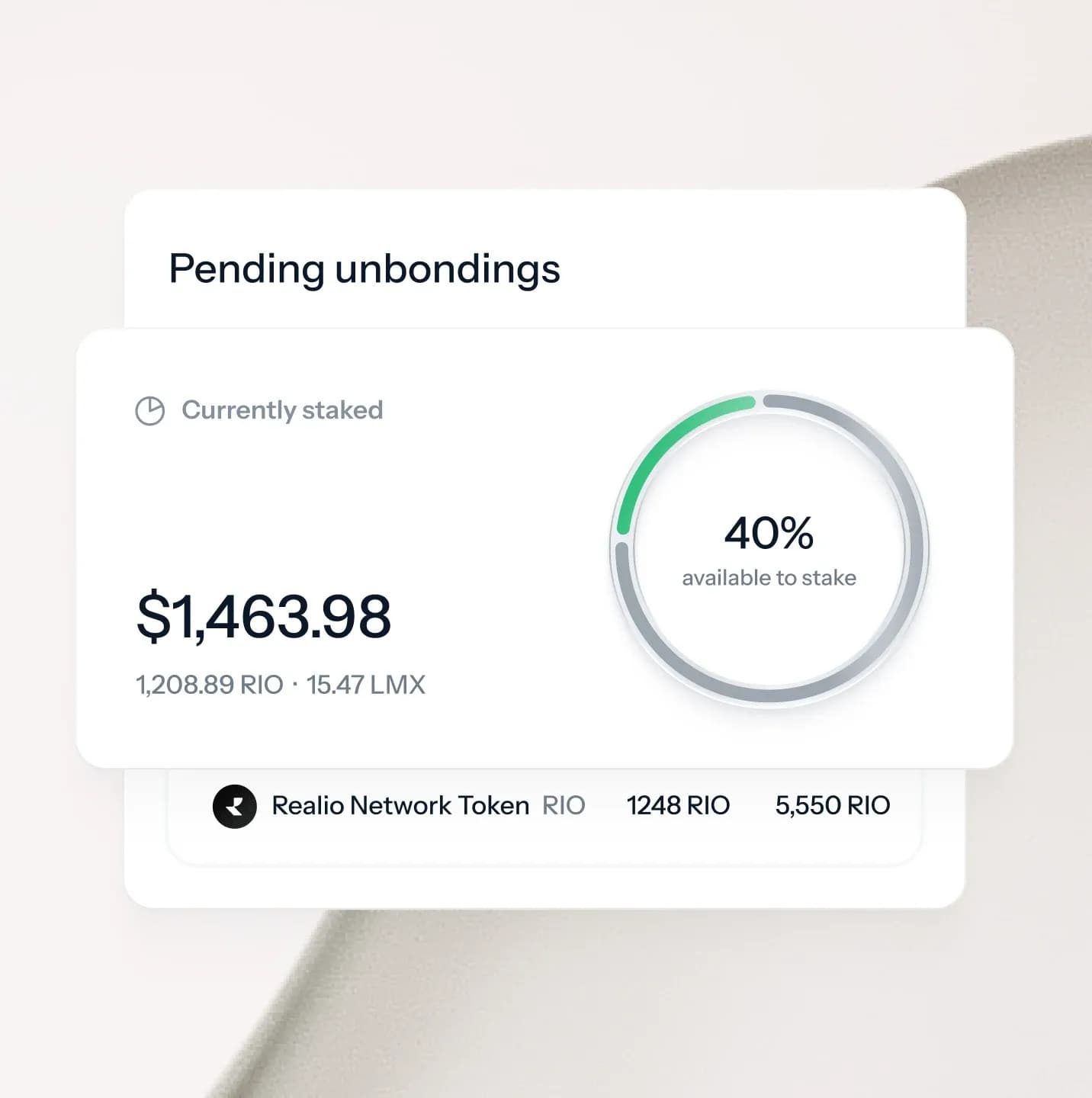This screenshot has width=1092, height=1098.
Task: Click the separator dot between RIO and LMX
Action: click(x=295, y=685)
